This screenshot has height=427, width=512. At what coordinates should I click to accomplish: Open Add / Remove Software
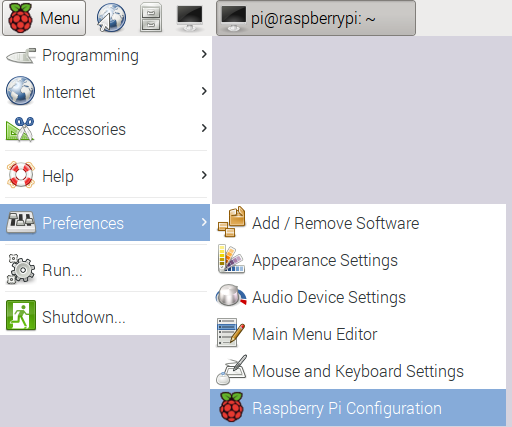[358, 223]
